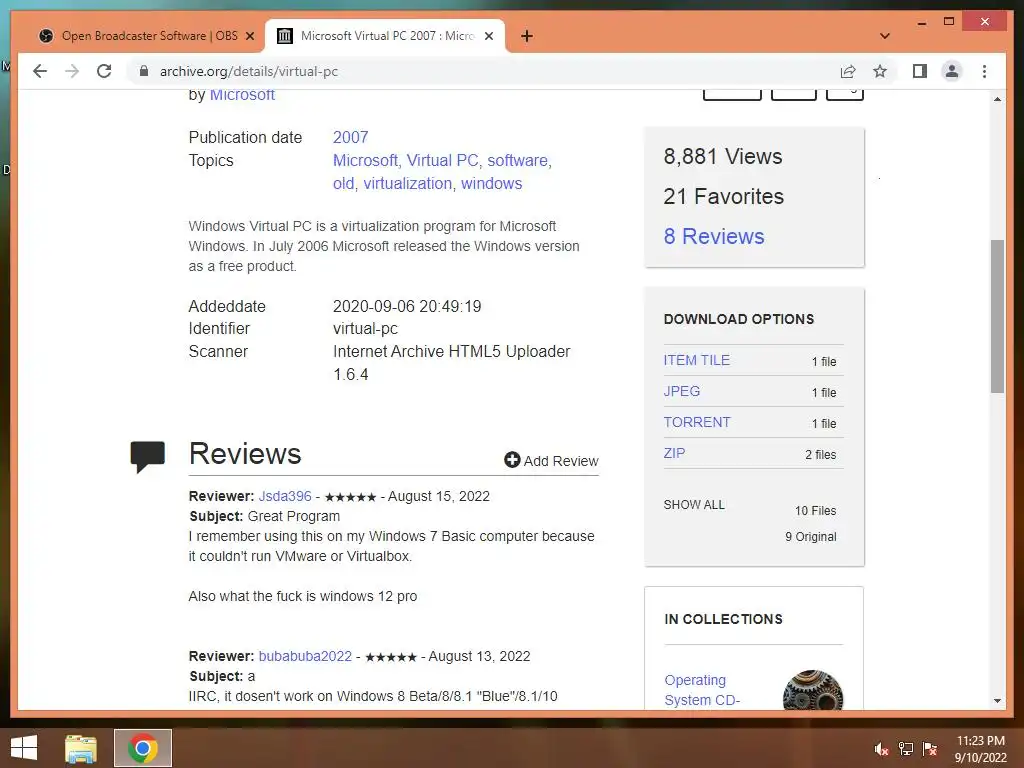Open the network tray icon
The height and width of the screenshot is (768, 1024).
[x=906, y=749]
